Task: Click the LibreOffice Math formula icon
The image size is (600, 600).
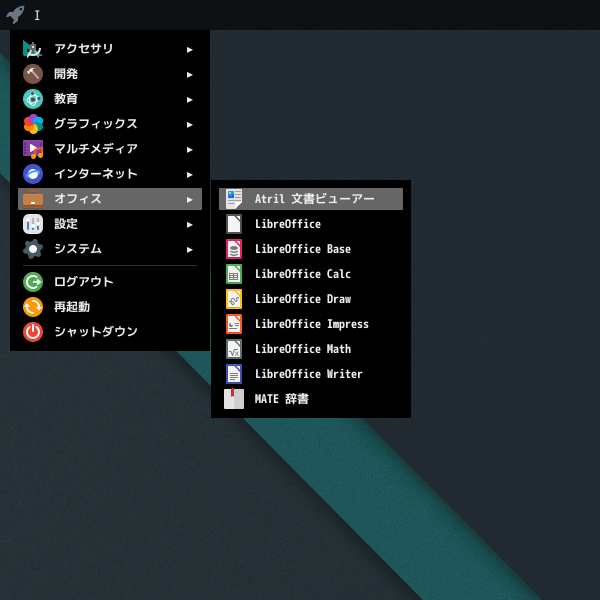Action: (x=234, y=349)
